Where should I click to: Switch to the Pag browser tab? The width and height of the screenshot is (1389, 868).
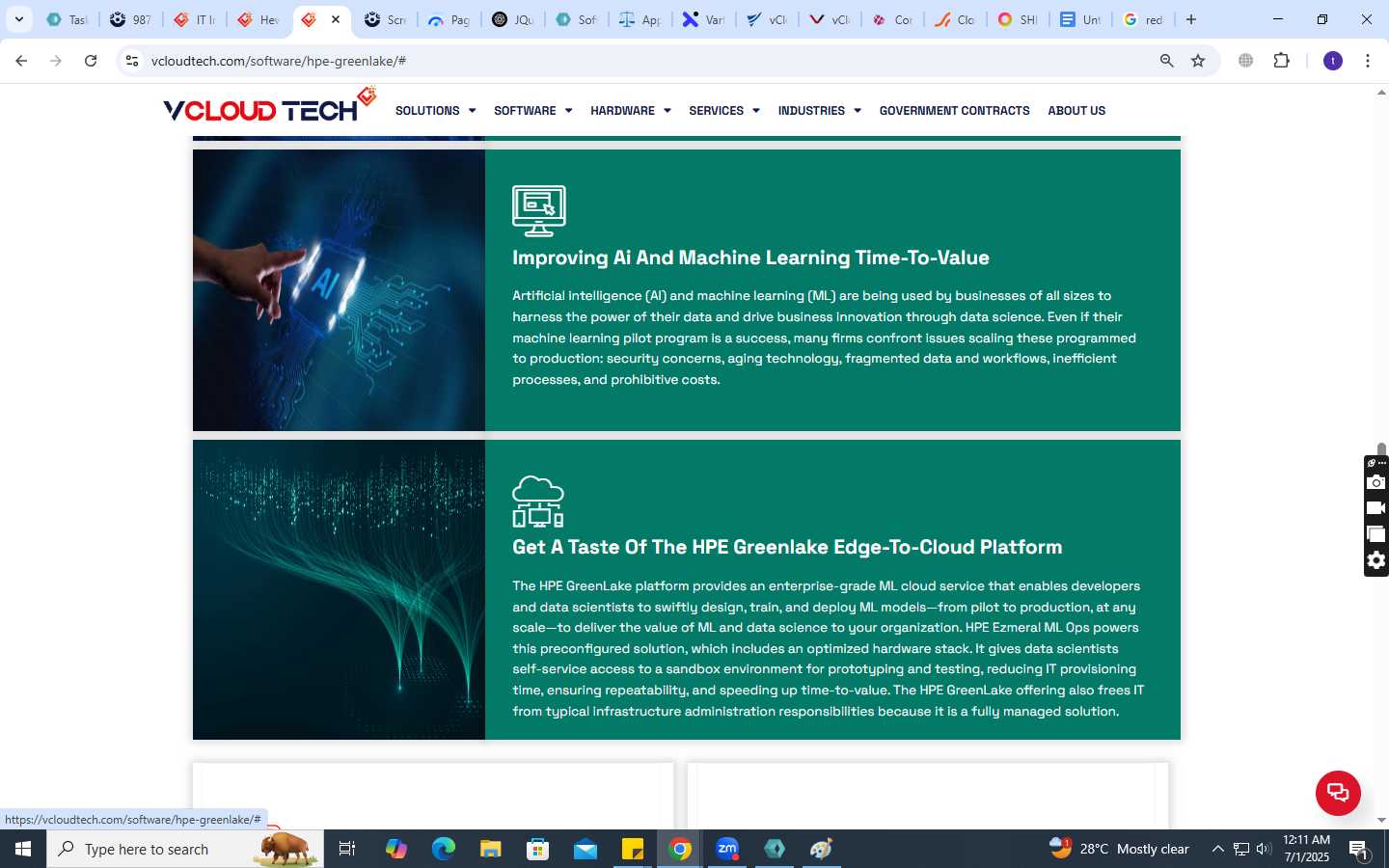[x=449, y=19]
